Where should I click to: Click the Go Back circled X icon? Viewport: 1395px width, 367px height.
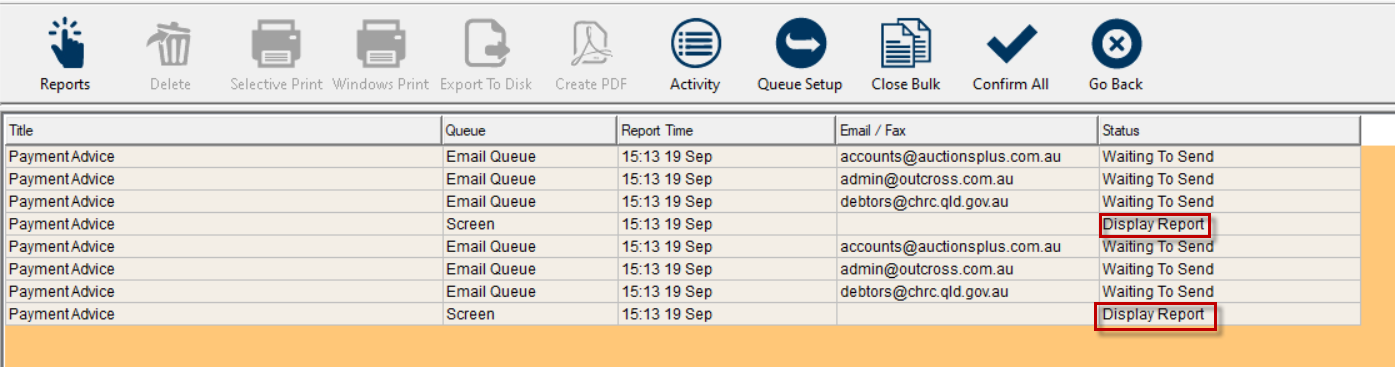[1116, 44]
